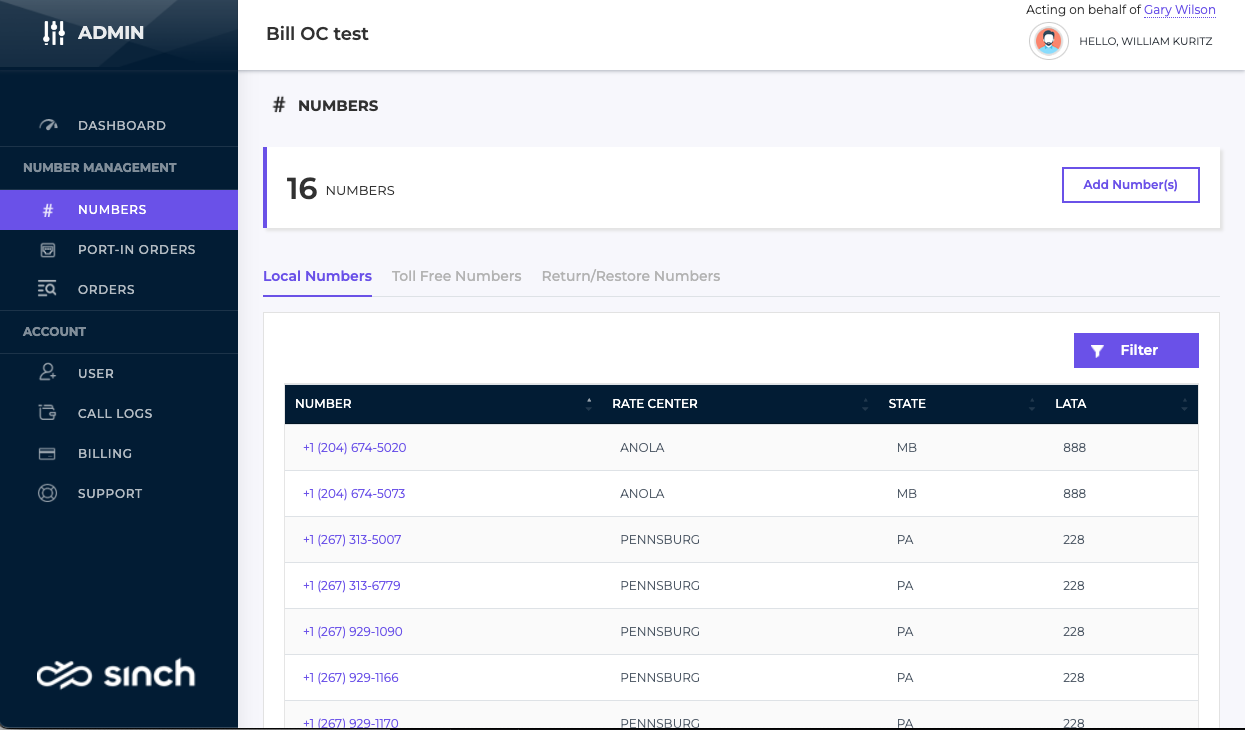Open number +1 (204) 674-5020
The width and height of the screenshot is (1245, 730).
355,448
